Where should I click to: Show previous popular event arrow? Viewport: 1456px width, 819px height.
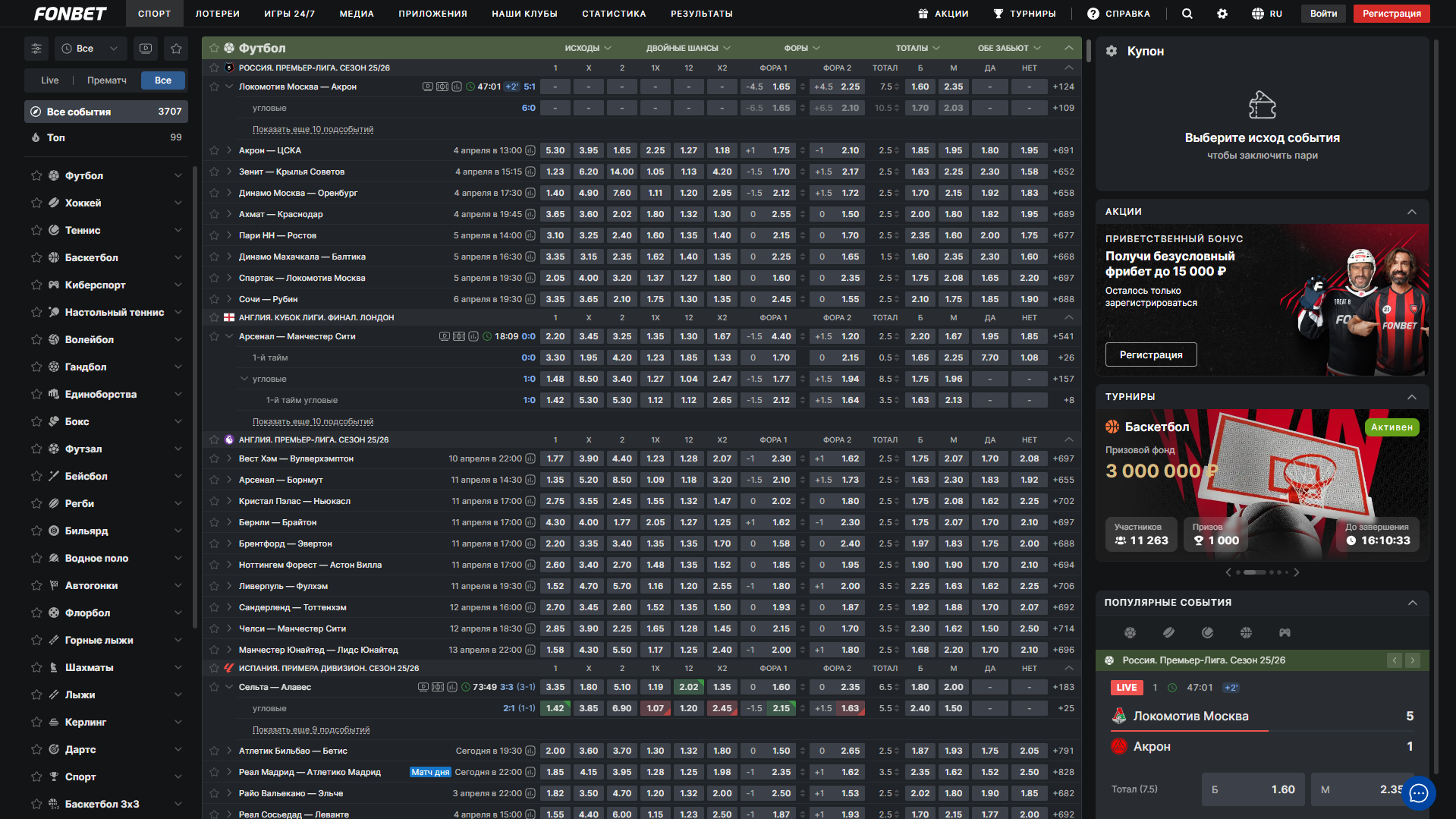[1395, 660]
